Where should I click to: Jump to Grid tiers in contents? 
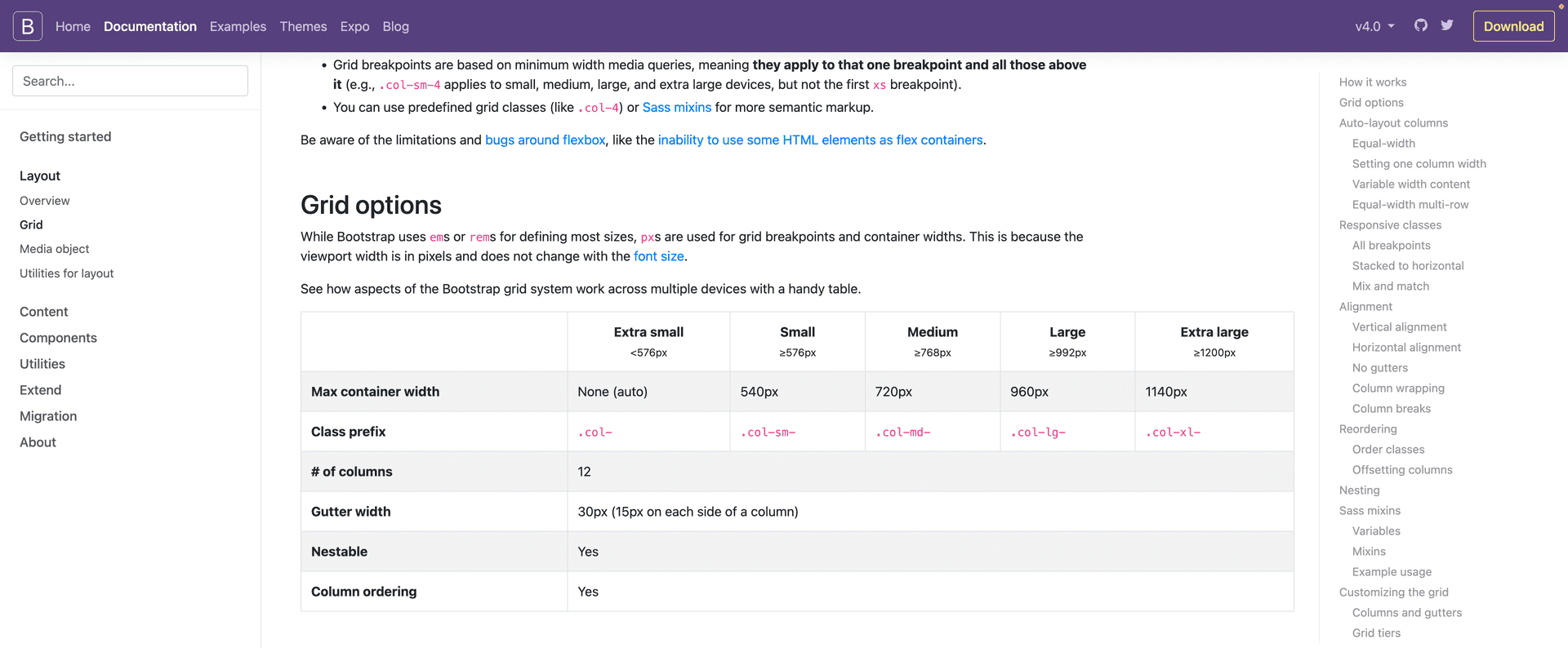coord(1376,633)
